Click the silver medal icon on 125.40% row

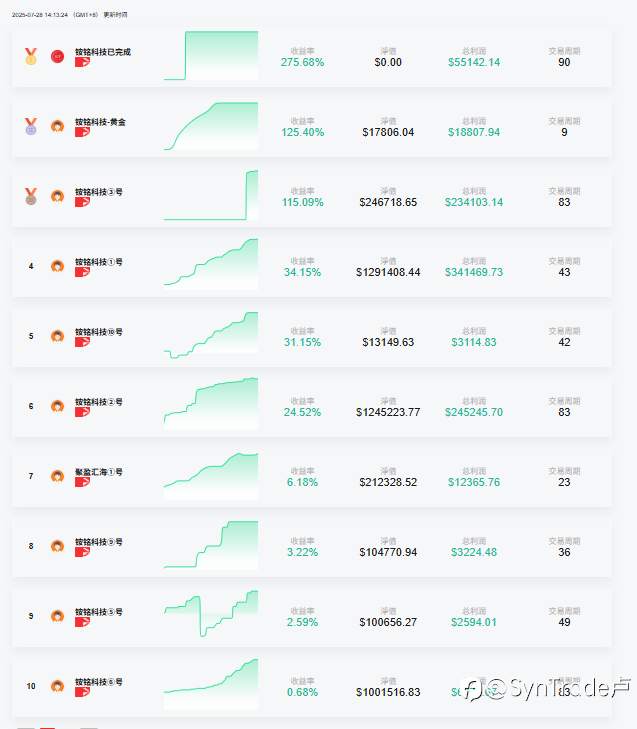(31, 126)
